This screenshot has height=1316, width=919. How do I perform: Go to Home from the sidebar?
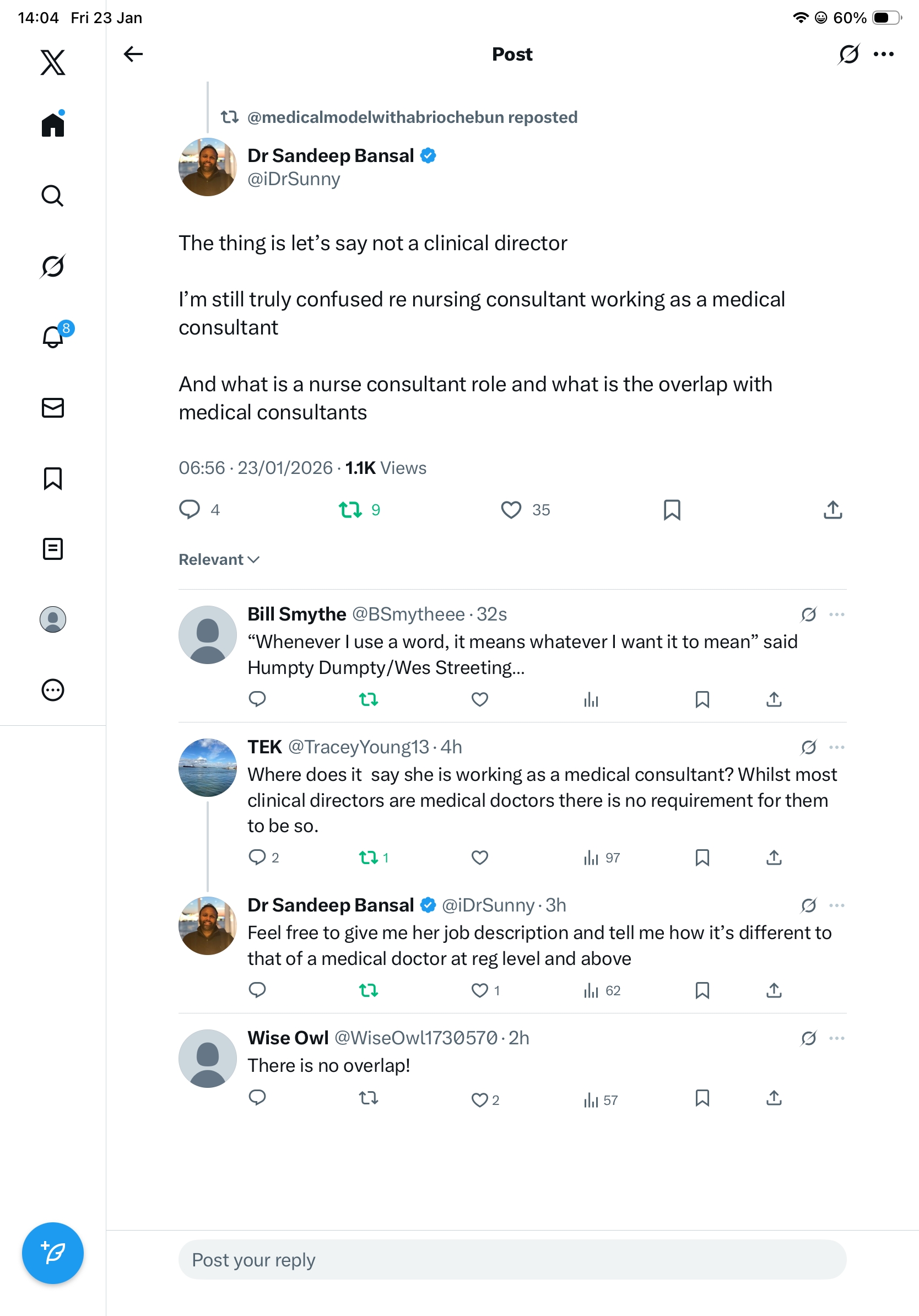pos(53,125)
